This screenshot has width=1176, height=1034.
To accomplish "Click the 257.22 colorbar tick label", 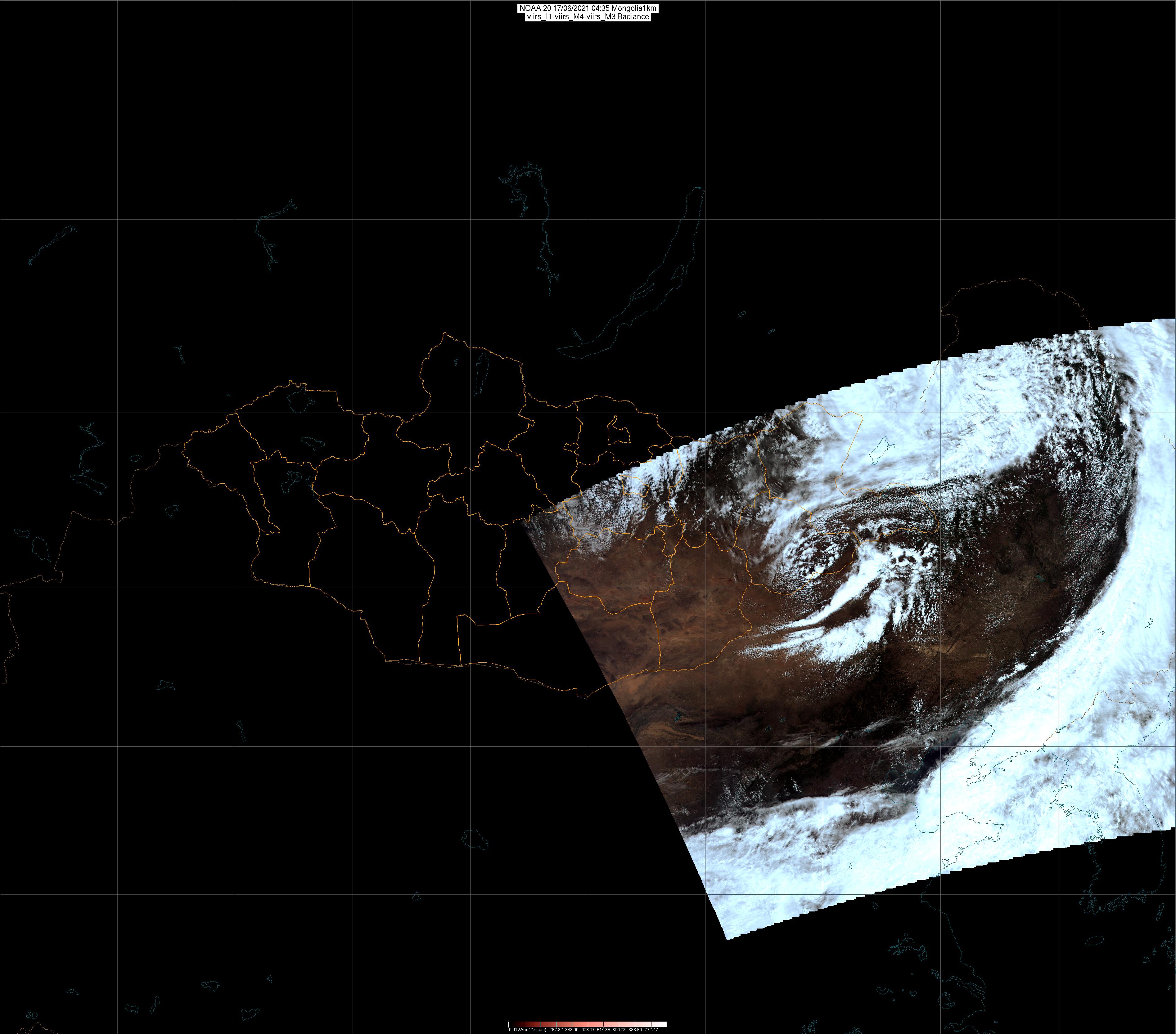I will 556,1030.
